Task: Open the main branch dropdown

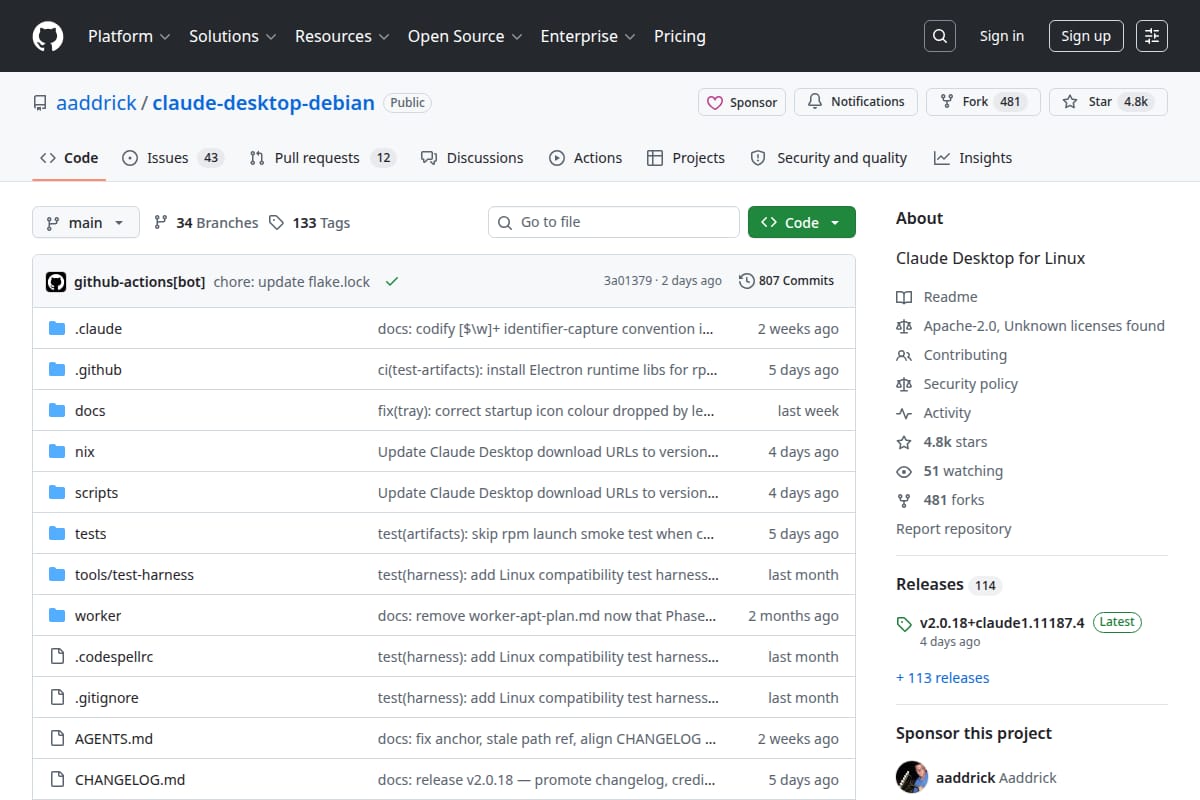Action: click(85, 223)
